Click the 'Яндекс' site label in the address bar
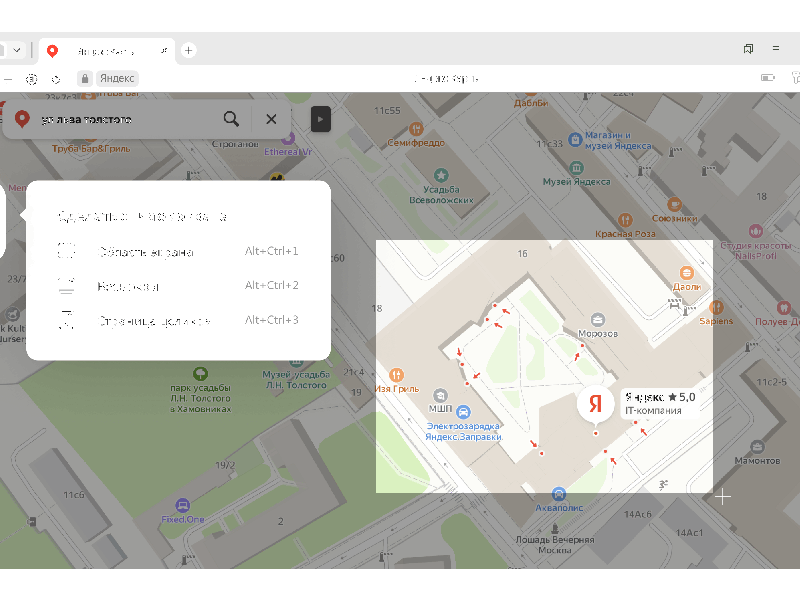 [x=117, y=79]
